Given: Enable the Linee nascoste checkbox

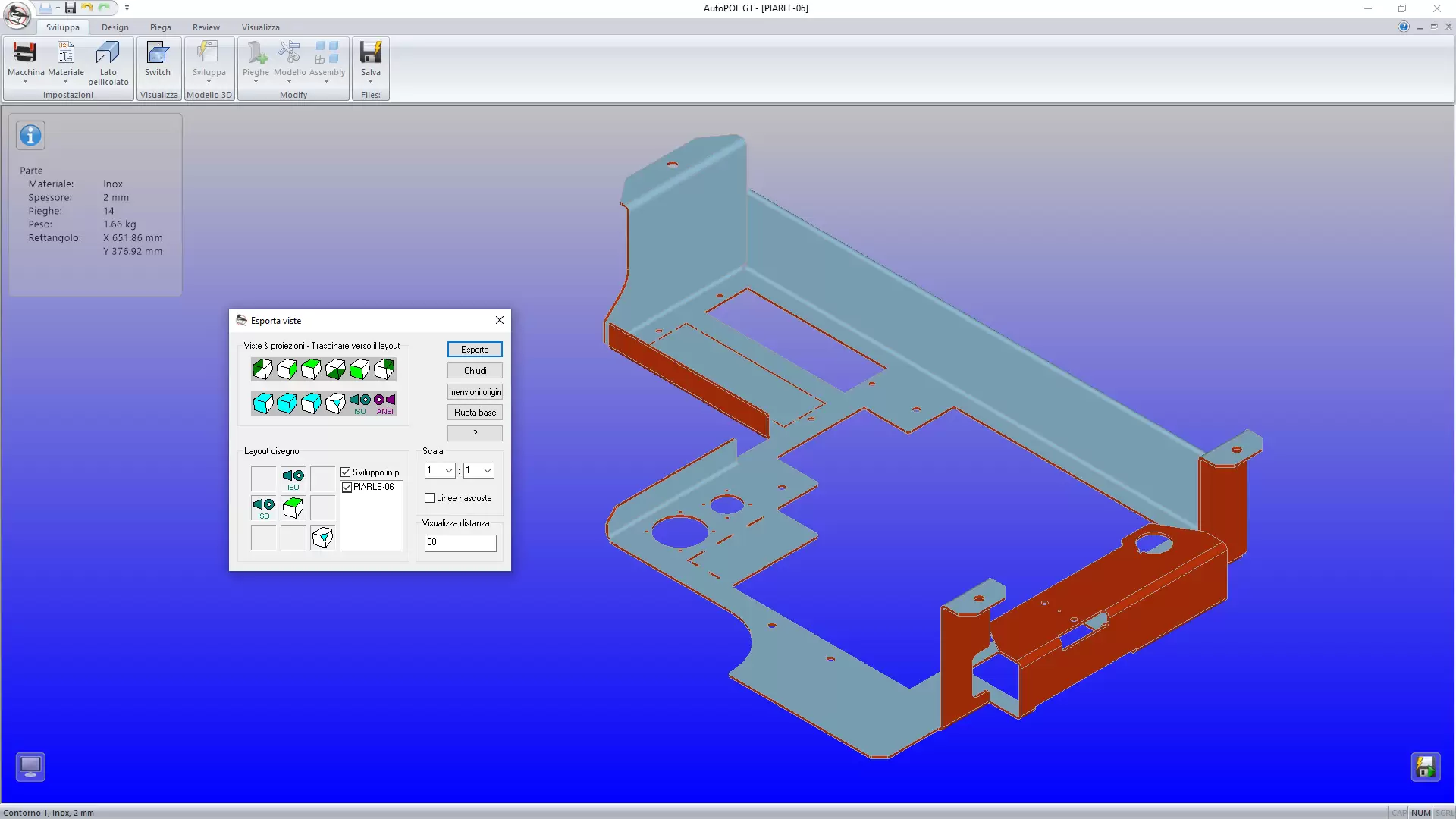Looking at the screenshot, I should pyautogui.click(x=430, y=498).
